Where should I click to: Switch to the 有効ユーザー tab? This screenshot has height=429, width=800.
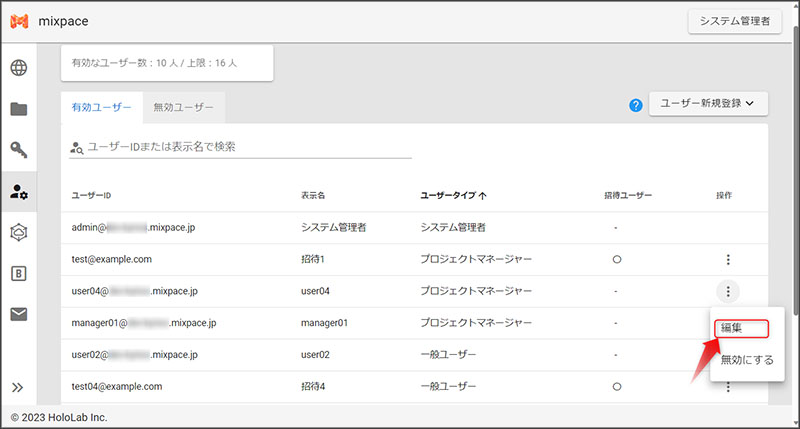[x=101, y=106]
